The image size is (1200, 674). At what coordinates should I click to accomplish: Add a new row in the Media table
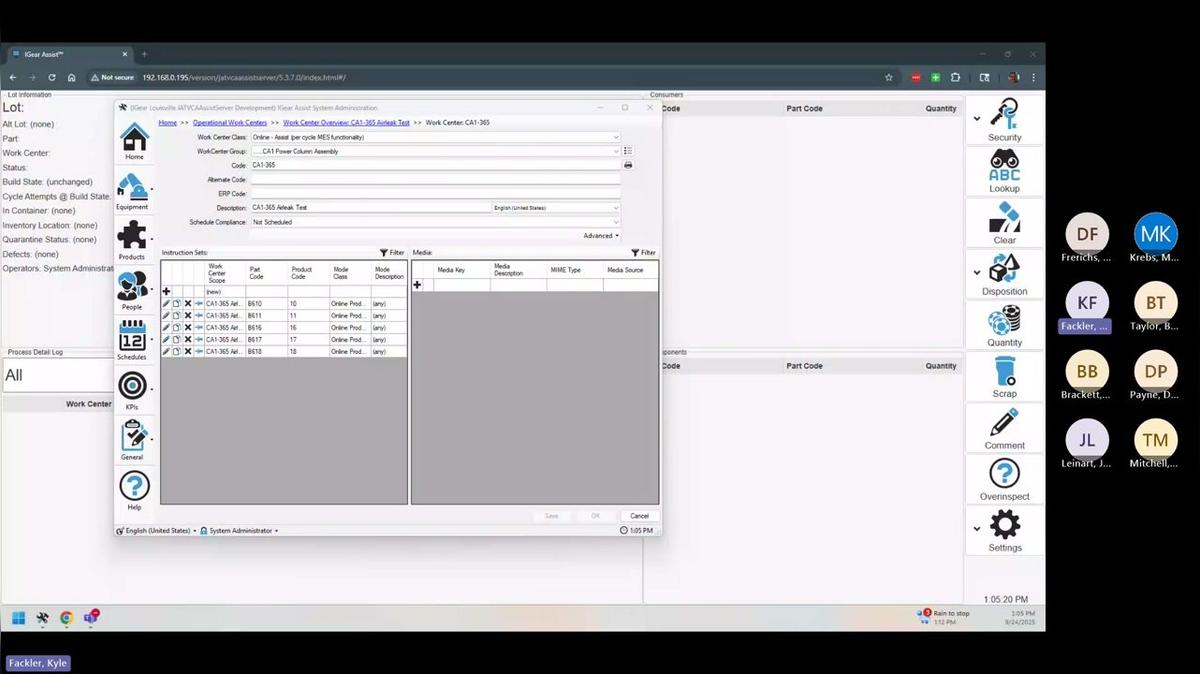pyautogui.click(x=416, y=284)
